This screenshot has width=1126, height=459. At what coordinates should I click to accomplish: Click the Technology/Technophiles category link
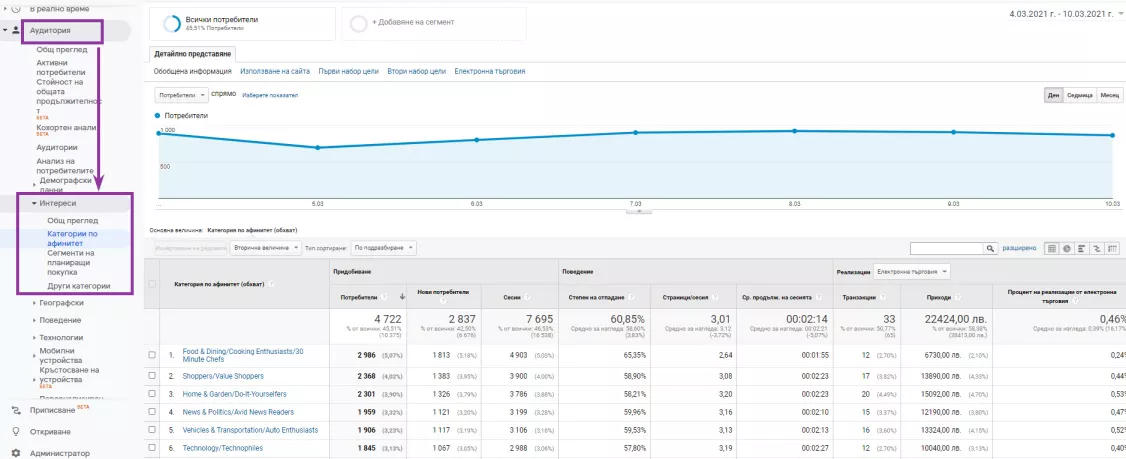pyautogui.click(x=223, y=448)
